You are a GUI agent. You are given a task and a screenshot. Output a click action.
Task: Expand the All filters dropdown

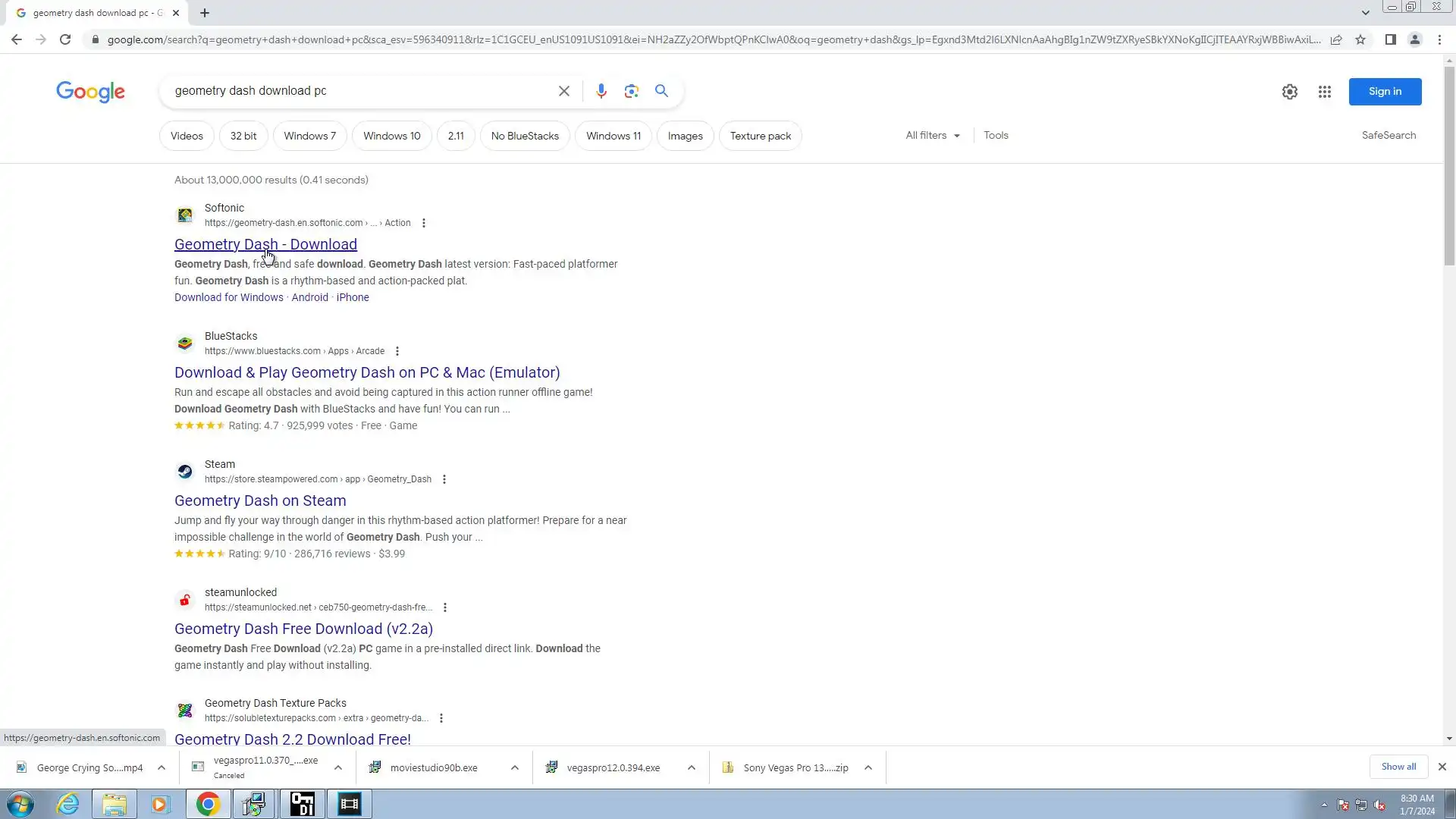pos(932,136)
